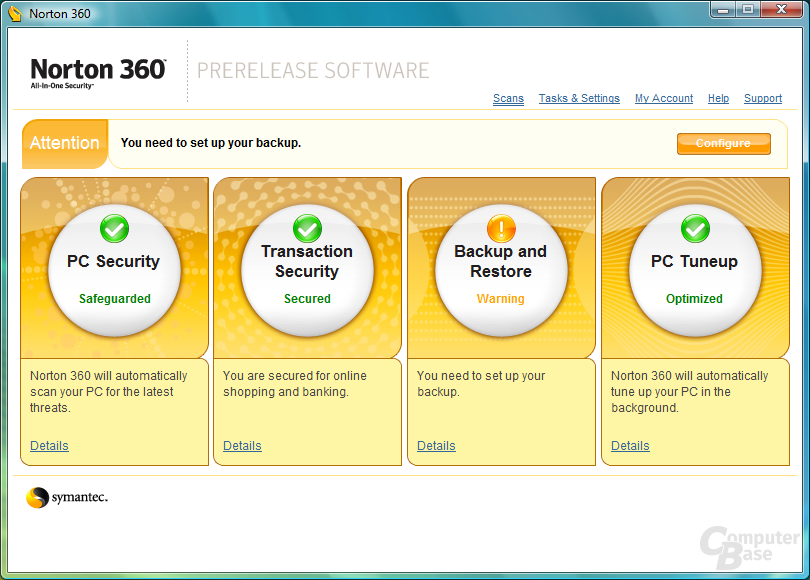Click the green checkmark icon above PC Security

[114, 228]
